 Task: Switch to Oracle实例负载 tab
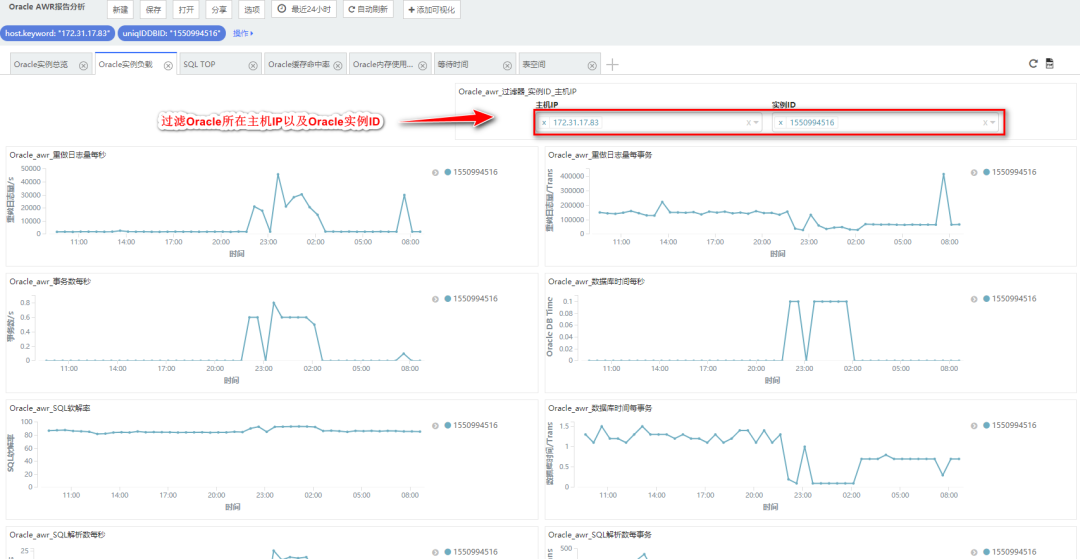tap(125, 65)
